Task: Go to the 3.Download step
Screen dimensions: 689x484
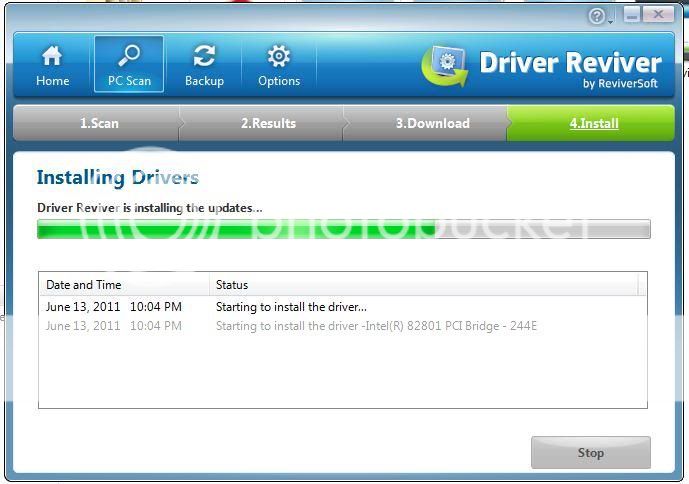Action: pyautogui.click(x=425, y=123)
